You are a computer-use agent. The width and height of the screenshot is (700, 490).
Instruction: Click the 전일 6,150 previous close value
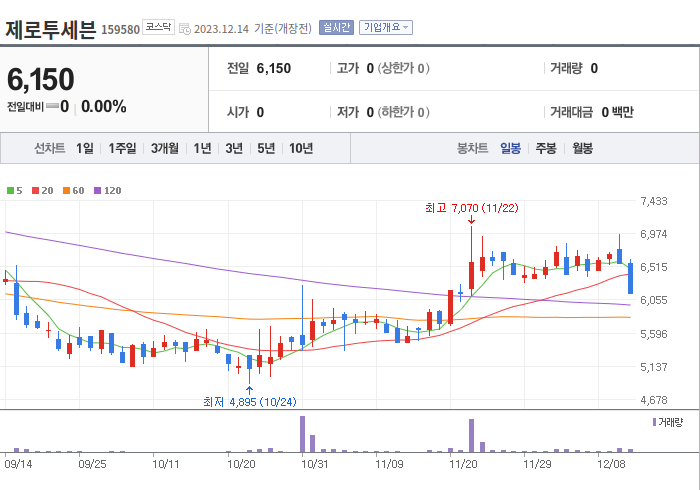tap(274, 68)
